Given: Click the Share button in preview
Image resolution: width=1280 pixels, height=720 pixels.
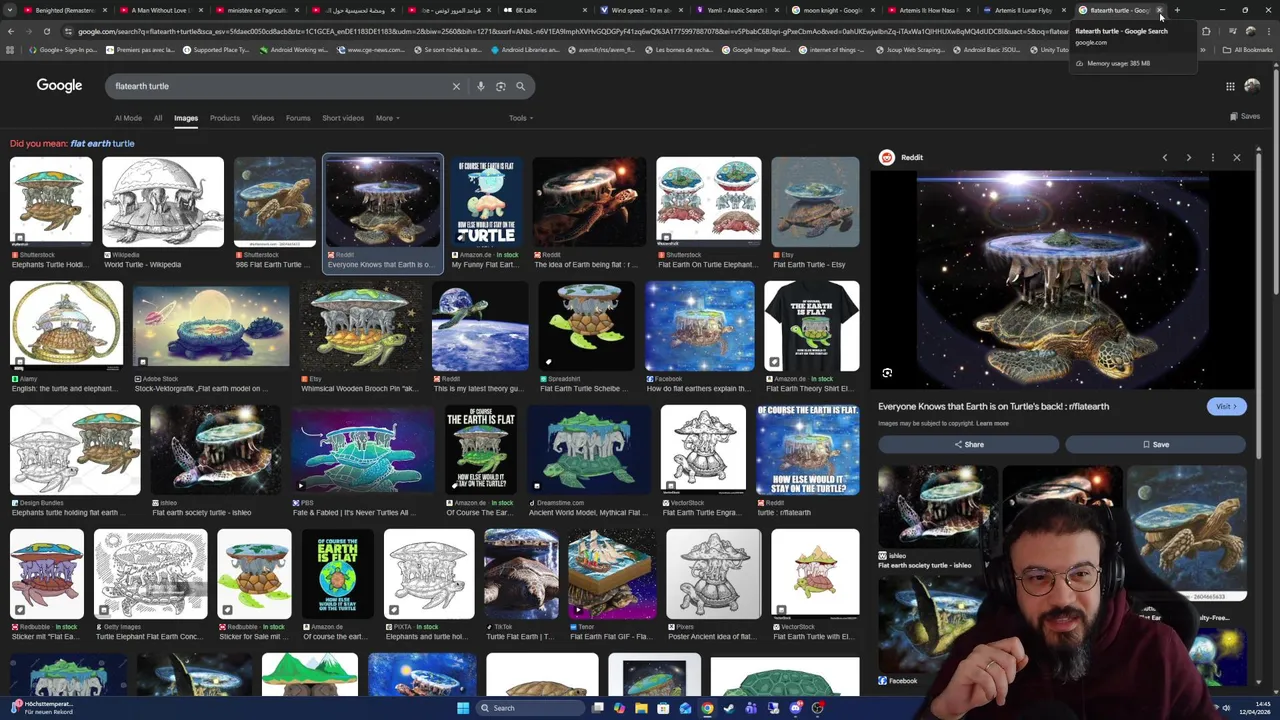Looking at the screenshot, I should pos(968,444).
